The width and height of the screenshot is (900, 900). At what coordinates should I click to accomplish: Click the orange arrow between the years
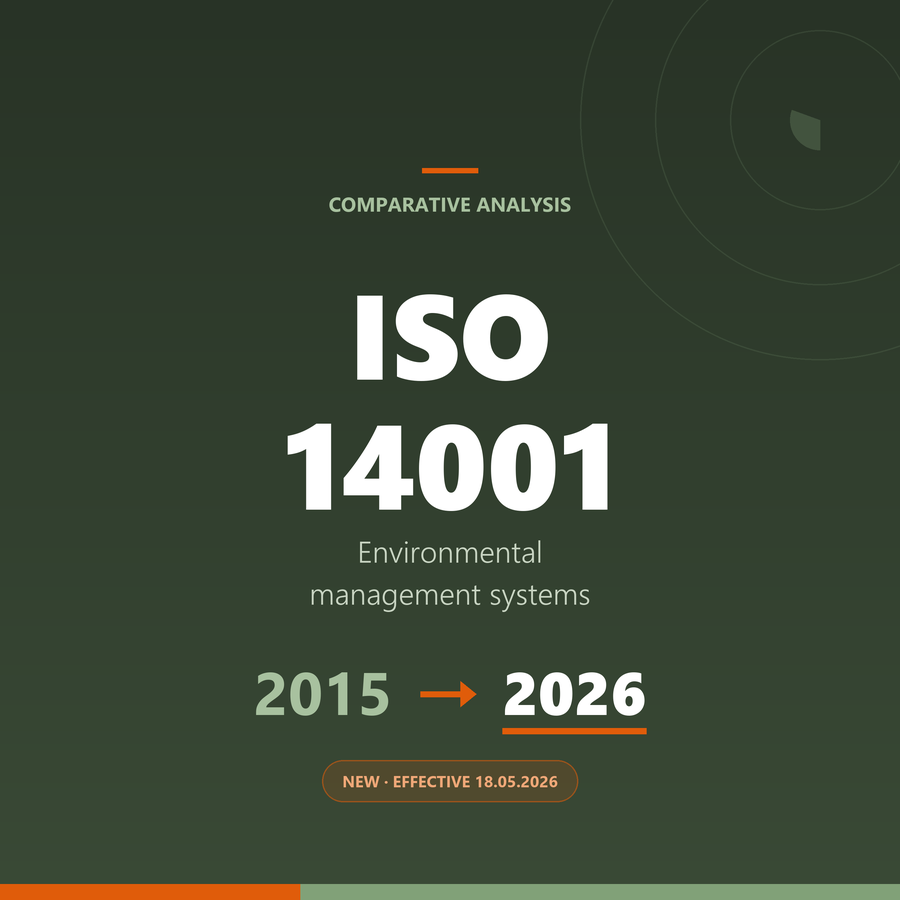[448, 694]
